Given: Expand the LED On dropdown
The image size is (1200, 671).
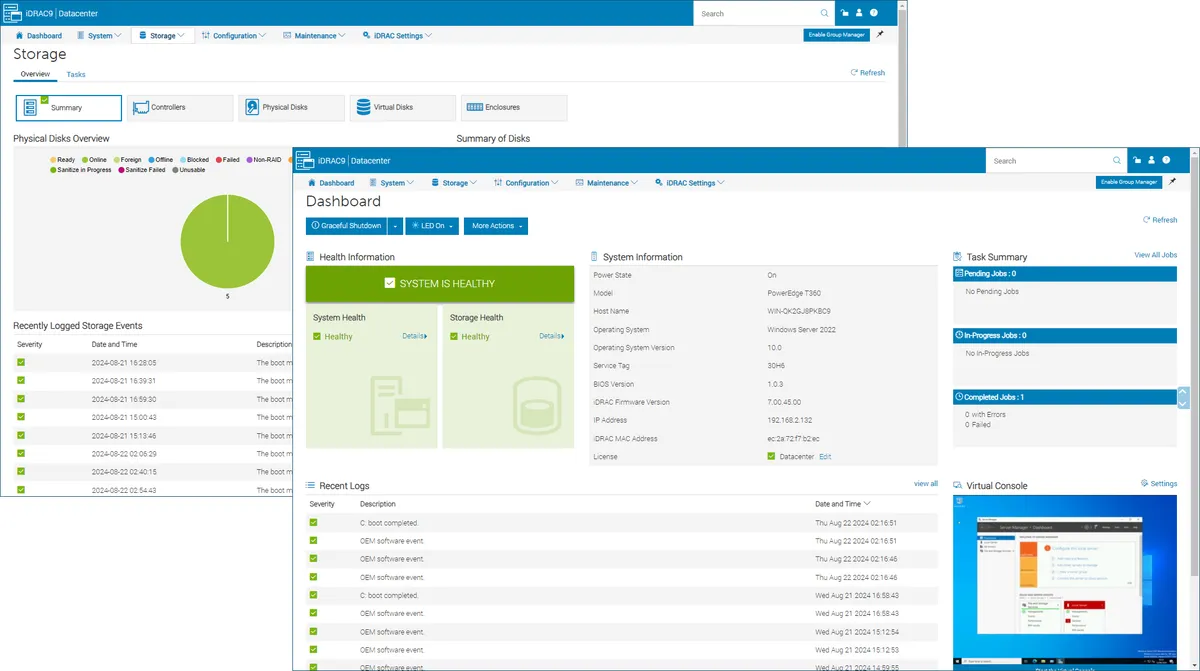Looking at the screenshot, I should tap(433, 226).
